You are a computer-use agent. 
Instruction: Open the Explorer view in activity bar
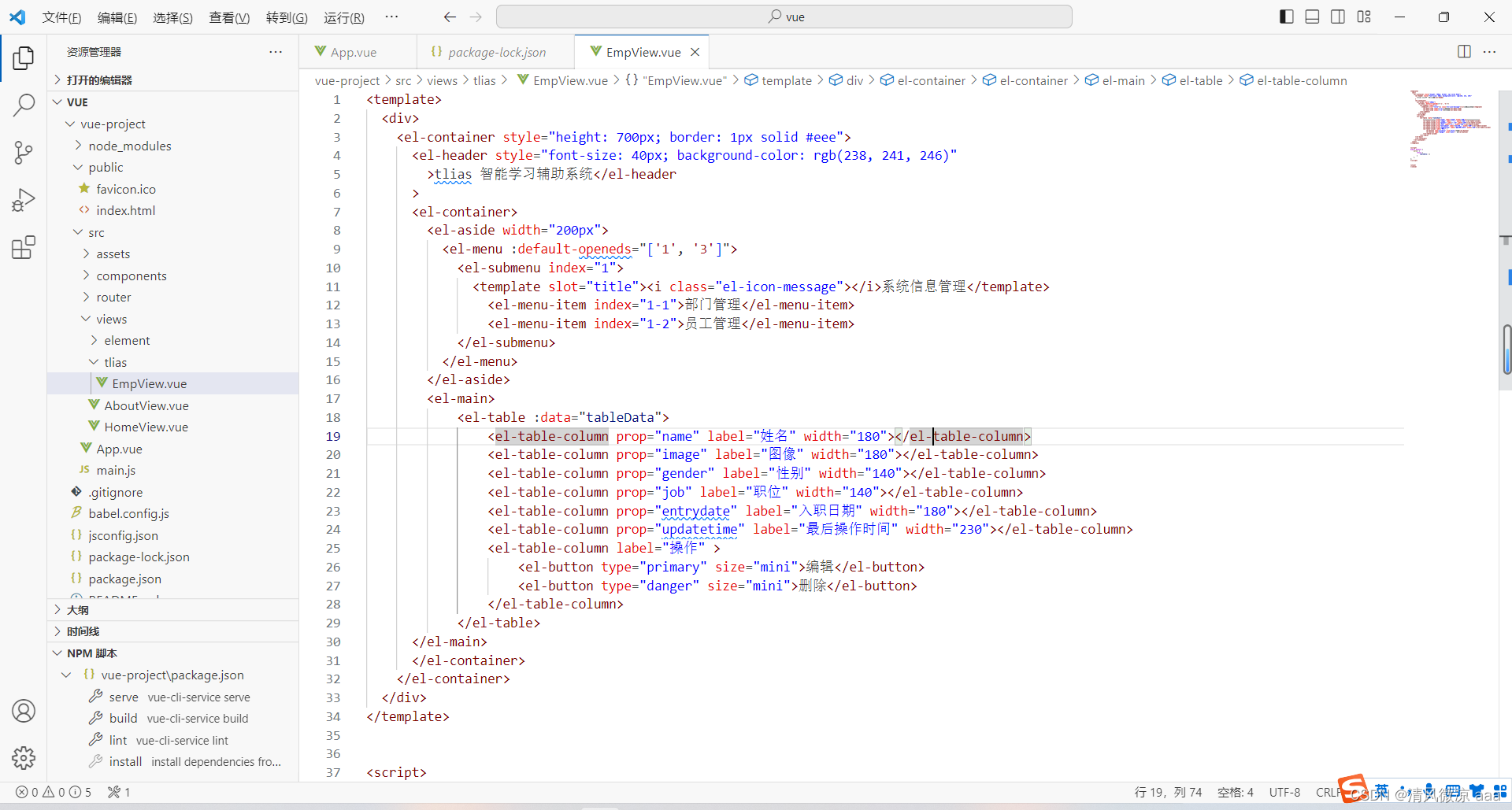pos(24,57)
